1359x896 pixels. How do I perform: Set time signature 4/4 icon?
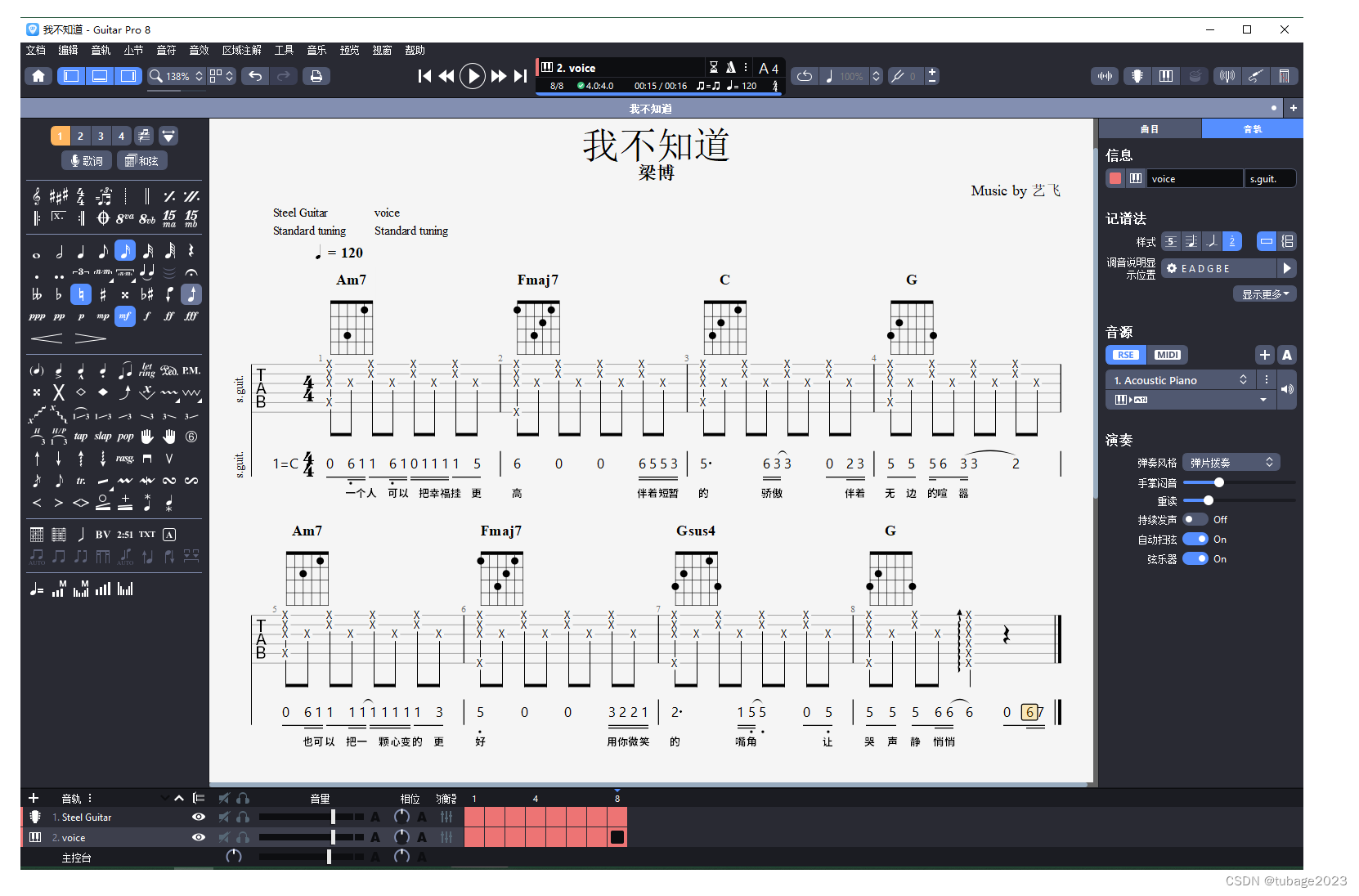(x=81, y=196)
